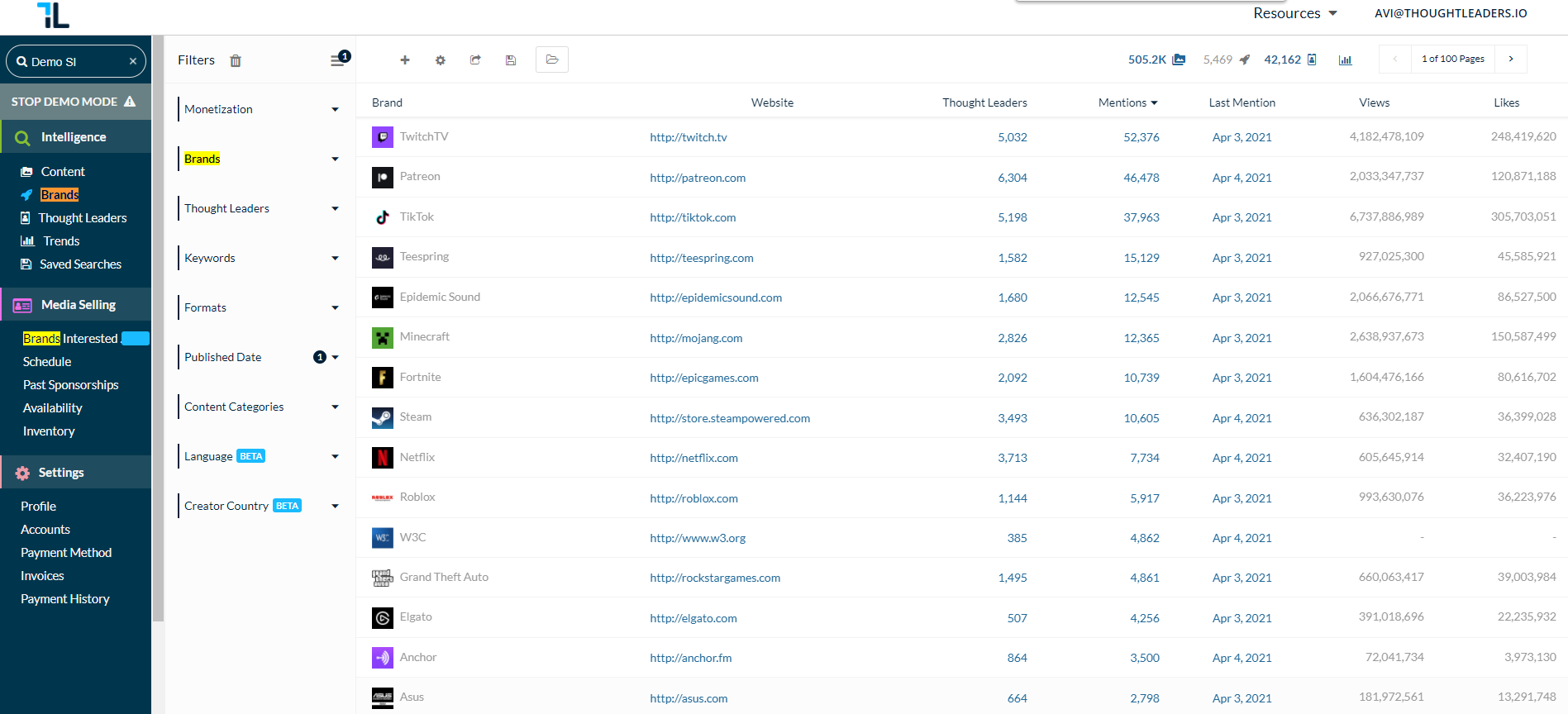Screen dimensions: 1568x714
Task: Toggle the active filters list icon
Action: point(338,59)
